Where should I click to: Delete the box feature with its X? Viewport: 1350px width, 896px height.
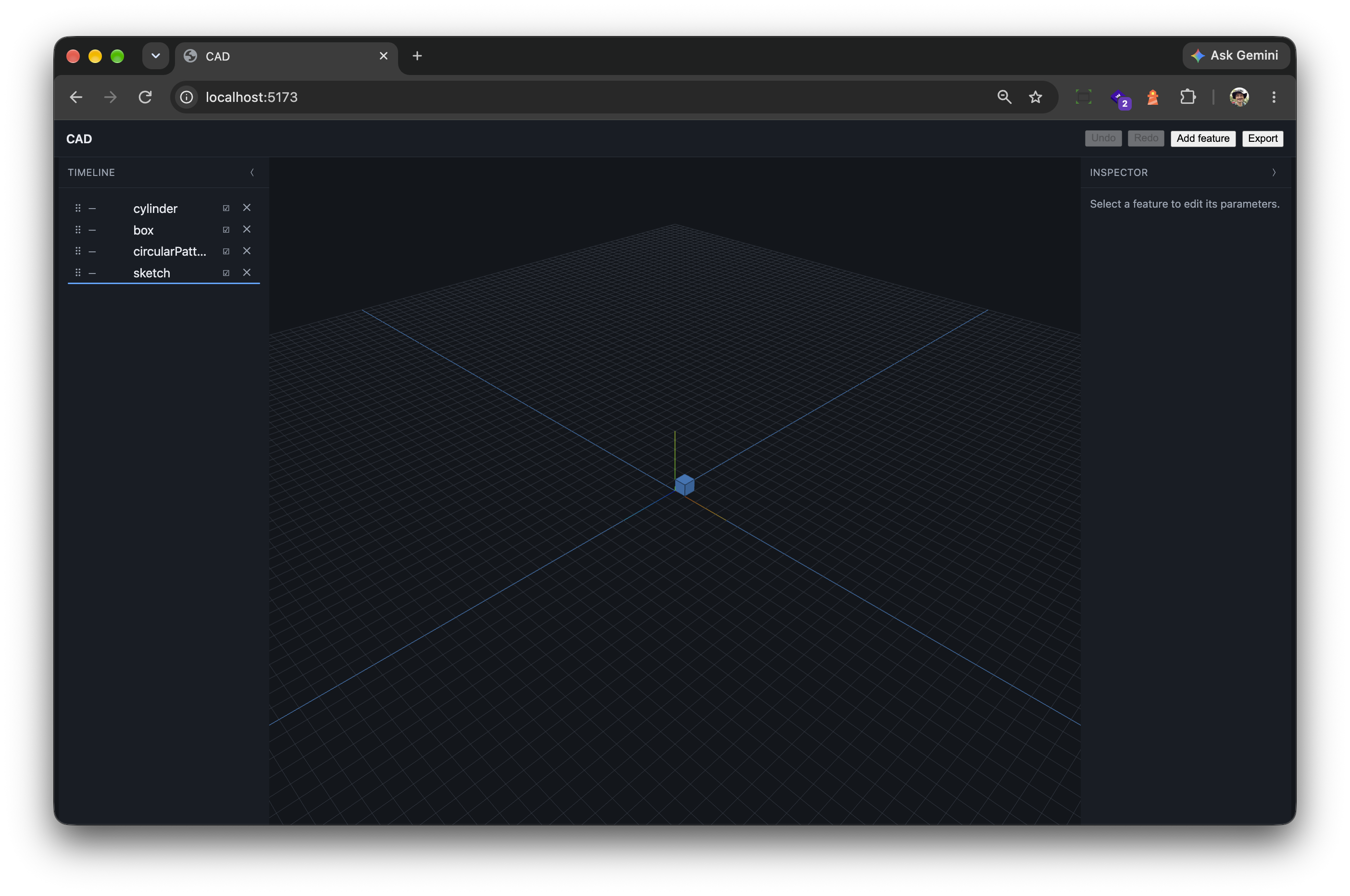247,229
